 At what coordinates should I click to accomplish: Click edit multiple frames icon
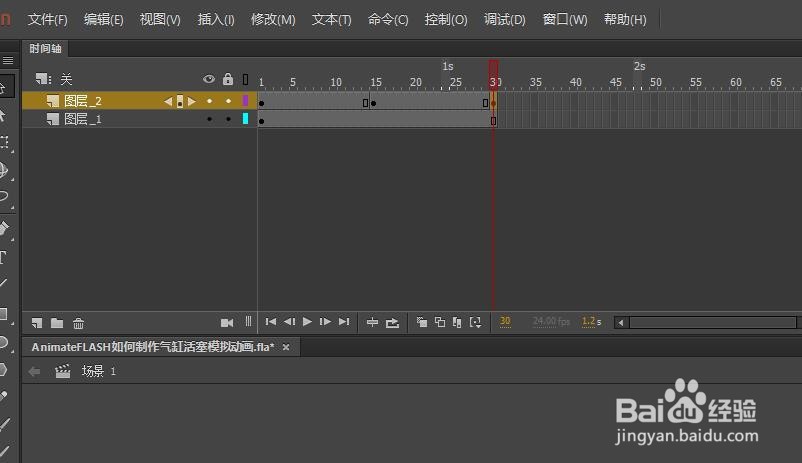(x=457, y=322)
